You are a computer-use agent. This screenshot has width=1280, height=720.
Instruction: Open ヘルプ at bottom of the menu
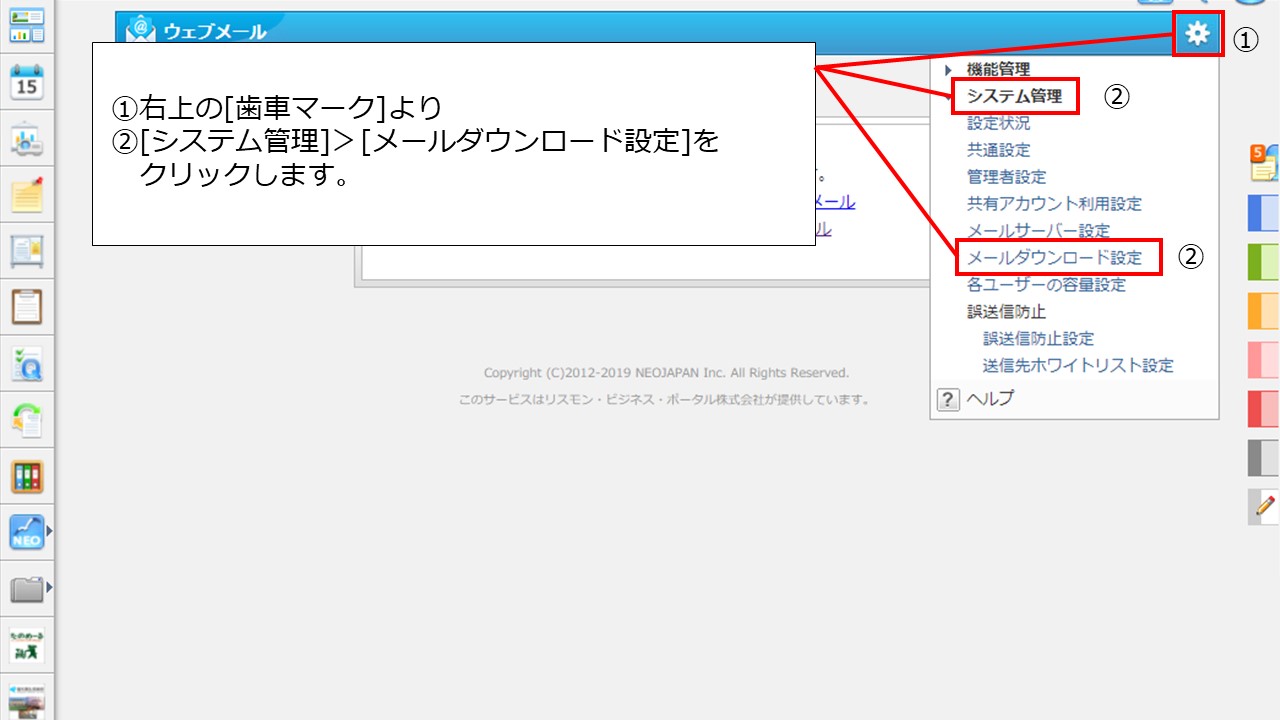point(989,399)
